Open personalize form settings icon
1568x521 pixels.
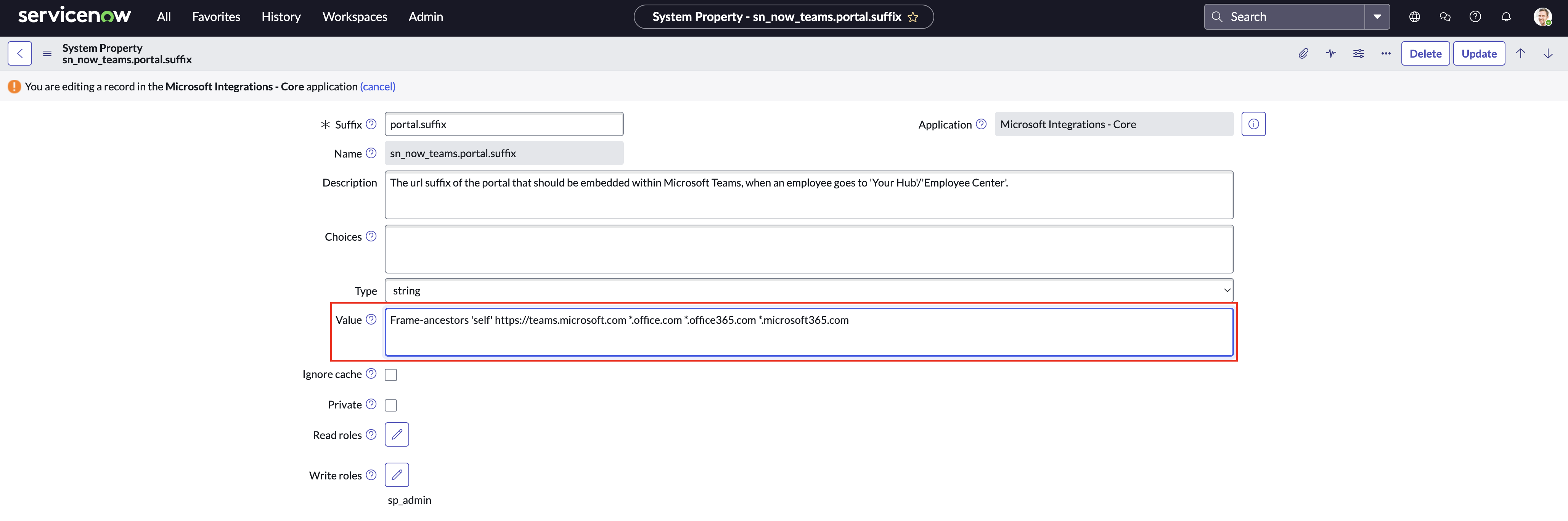click(x=1359, y=53)
